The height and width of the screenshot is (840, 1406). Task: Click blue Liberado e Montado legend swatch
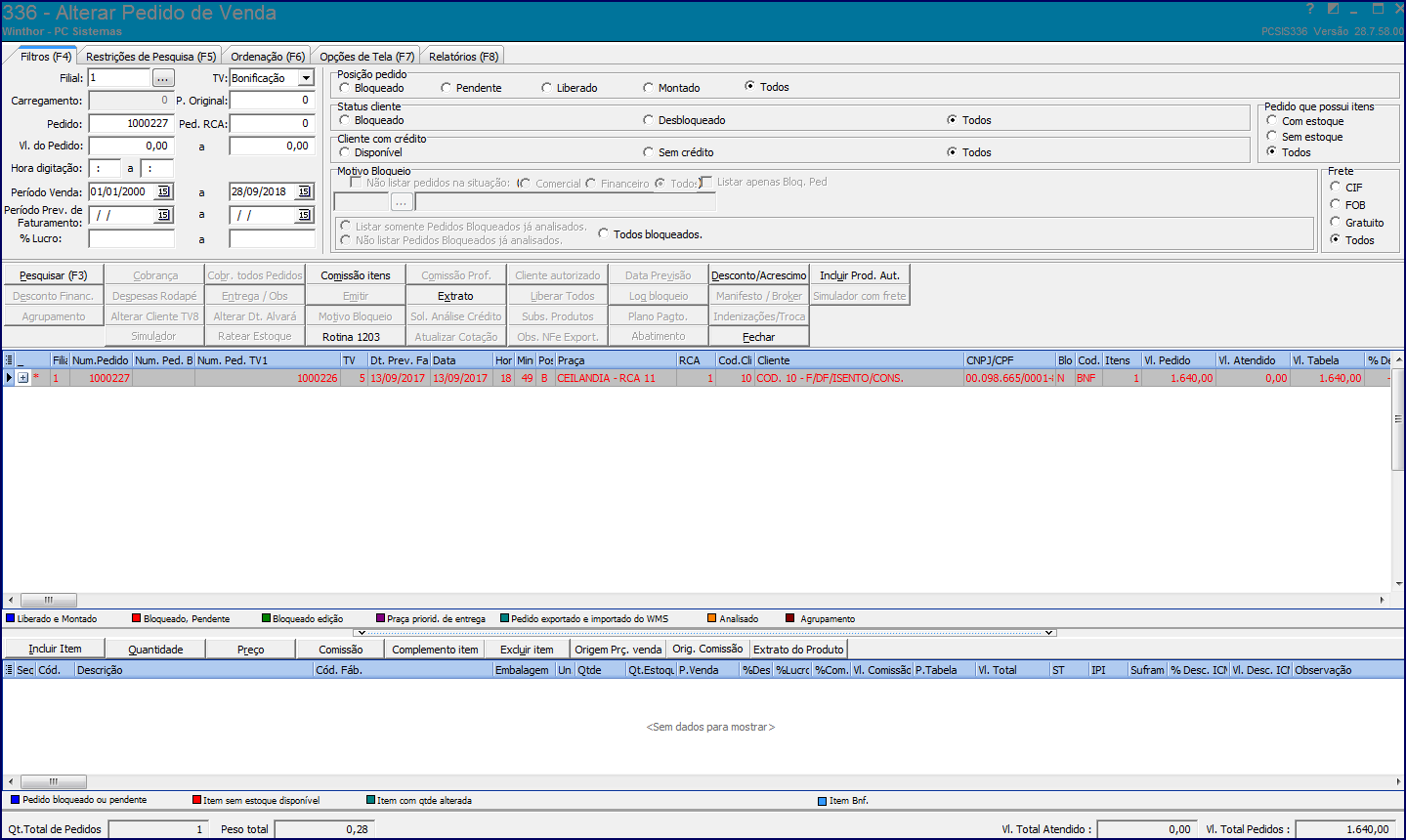tap(10, 618)
